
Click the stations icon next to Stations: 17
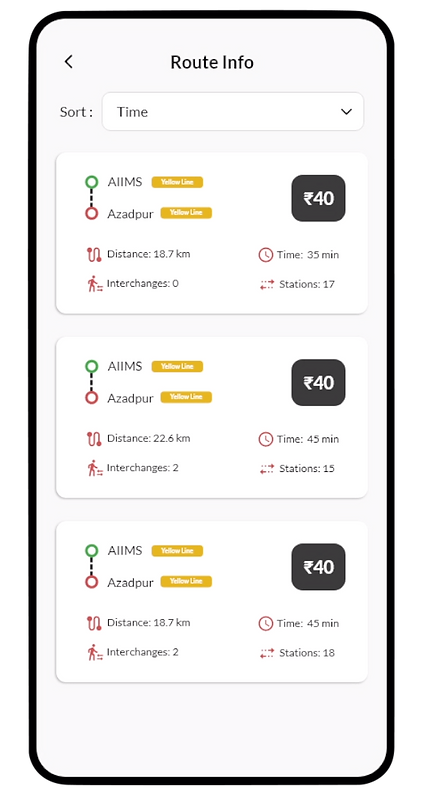(267, 285)
